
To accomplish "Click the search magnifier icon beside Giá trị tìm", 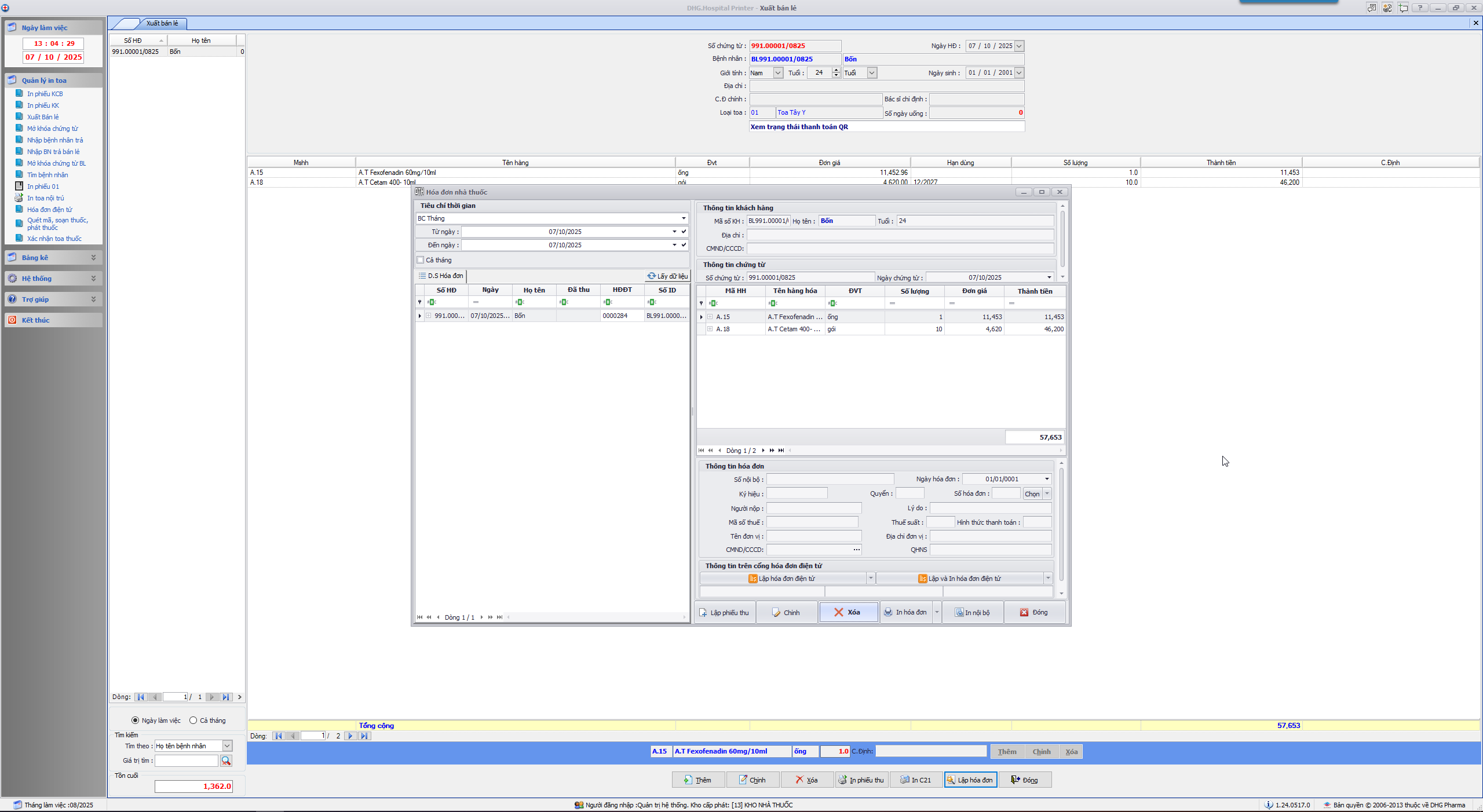I will click(x=226, y=760).
